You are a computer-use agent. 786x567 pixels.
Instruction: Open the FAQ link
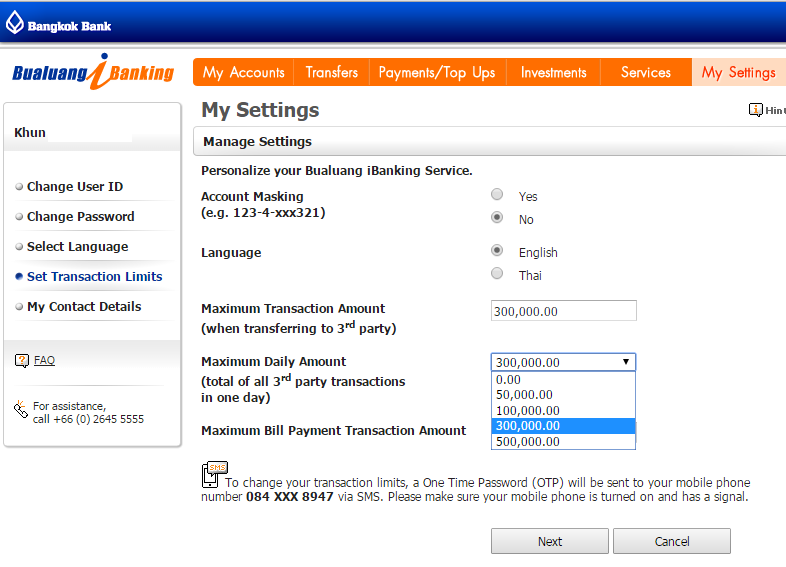click(x=44, y=360)
